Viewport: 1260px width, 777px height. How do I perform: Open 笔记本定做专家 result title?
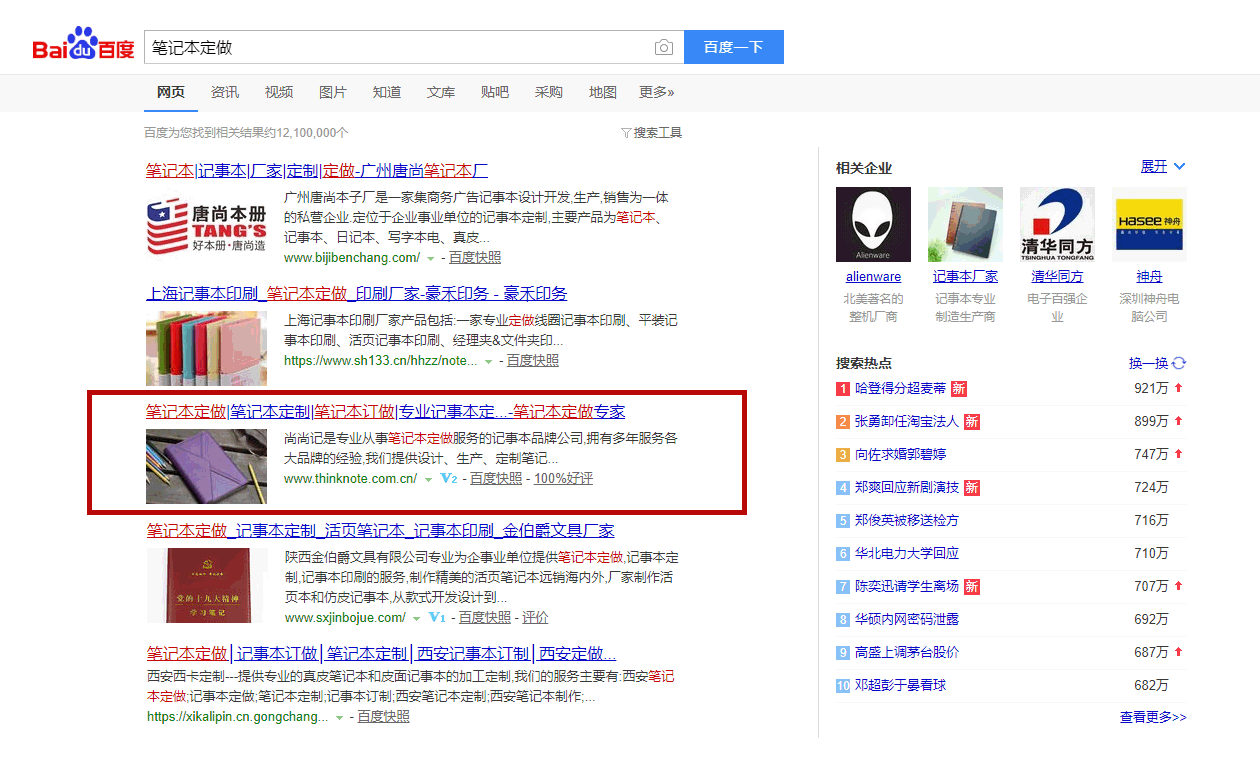pos(386,411)
